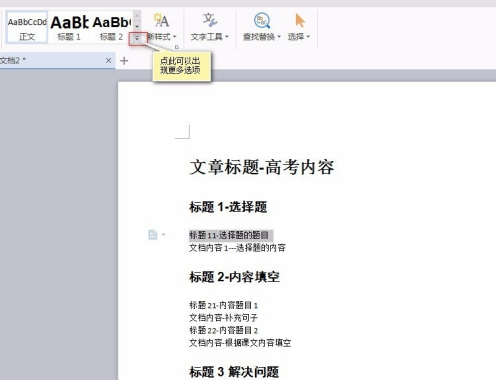The width and height of the screenshot is (496, 380).
Task: Click the title 文章标题-高考内容
Action: (262, 167)
